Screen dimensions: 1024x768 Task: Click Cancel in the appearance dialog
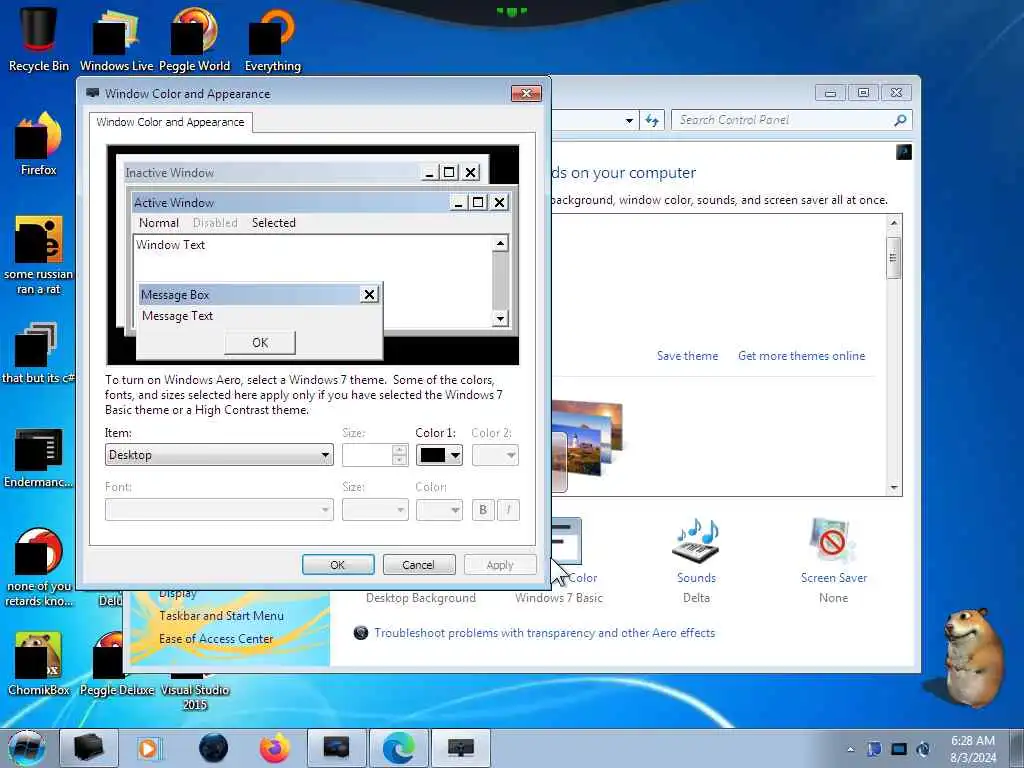pos(419,565)
